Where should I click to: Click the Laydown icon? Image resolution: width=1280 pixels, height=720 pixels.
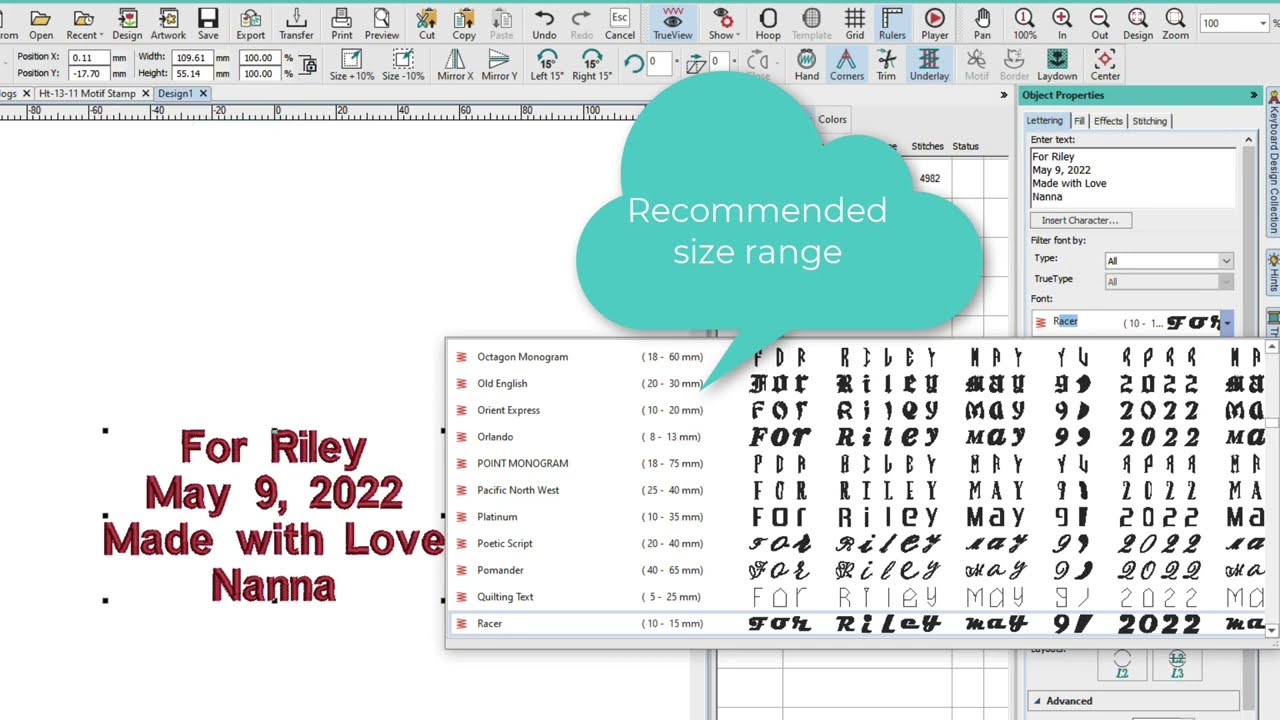coord(1057,65)
